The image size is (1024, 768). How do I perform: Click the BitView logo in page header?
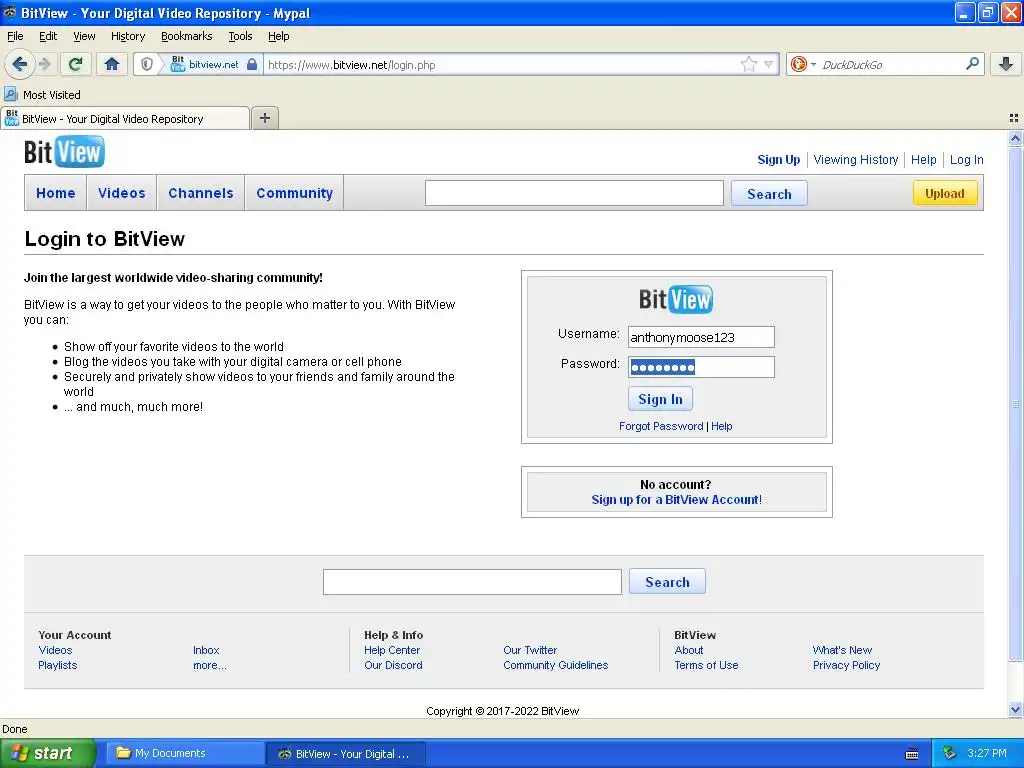pyautogui.click(x=64, y=152)
